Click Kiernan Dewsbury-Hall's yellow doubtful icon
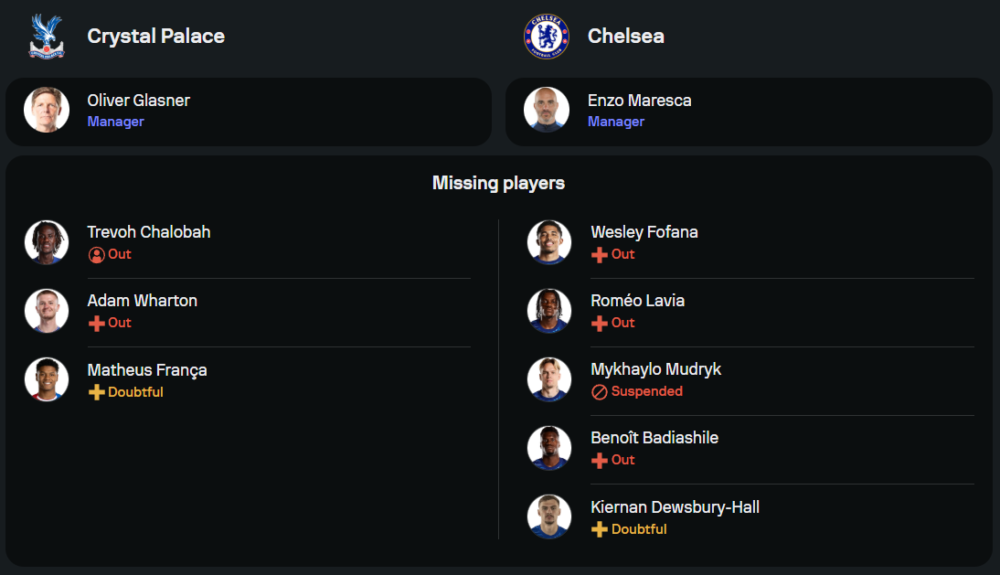The width and height of the screenshot is (1000, 575). coord(599,530)
